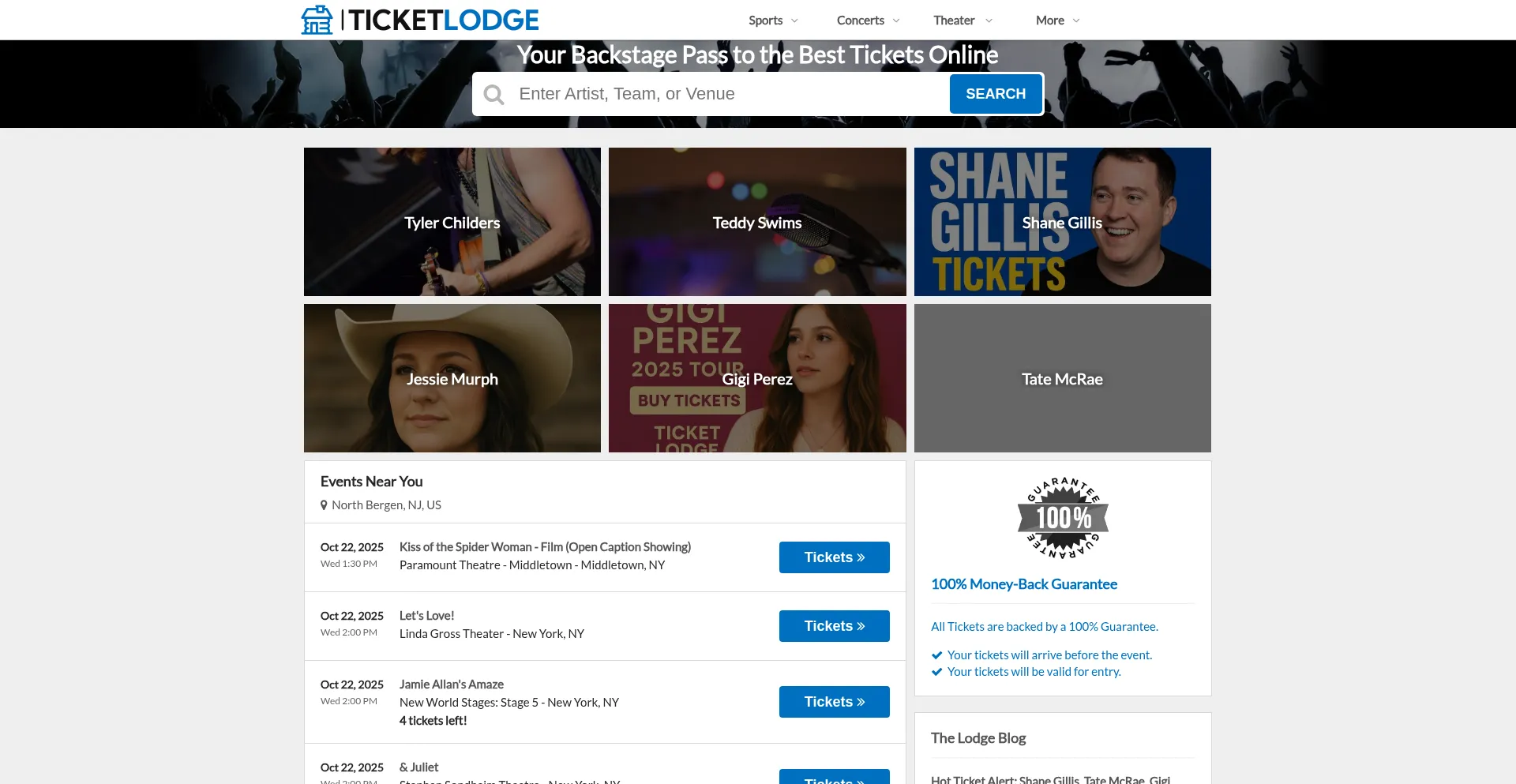Click Tickets button for Kiss of the Spider Woman
Viewport: 1516px width, 784px height.
(835, 557)
